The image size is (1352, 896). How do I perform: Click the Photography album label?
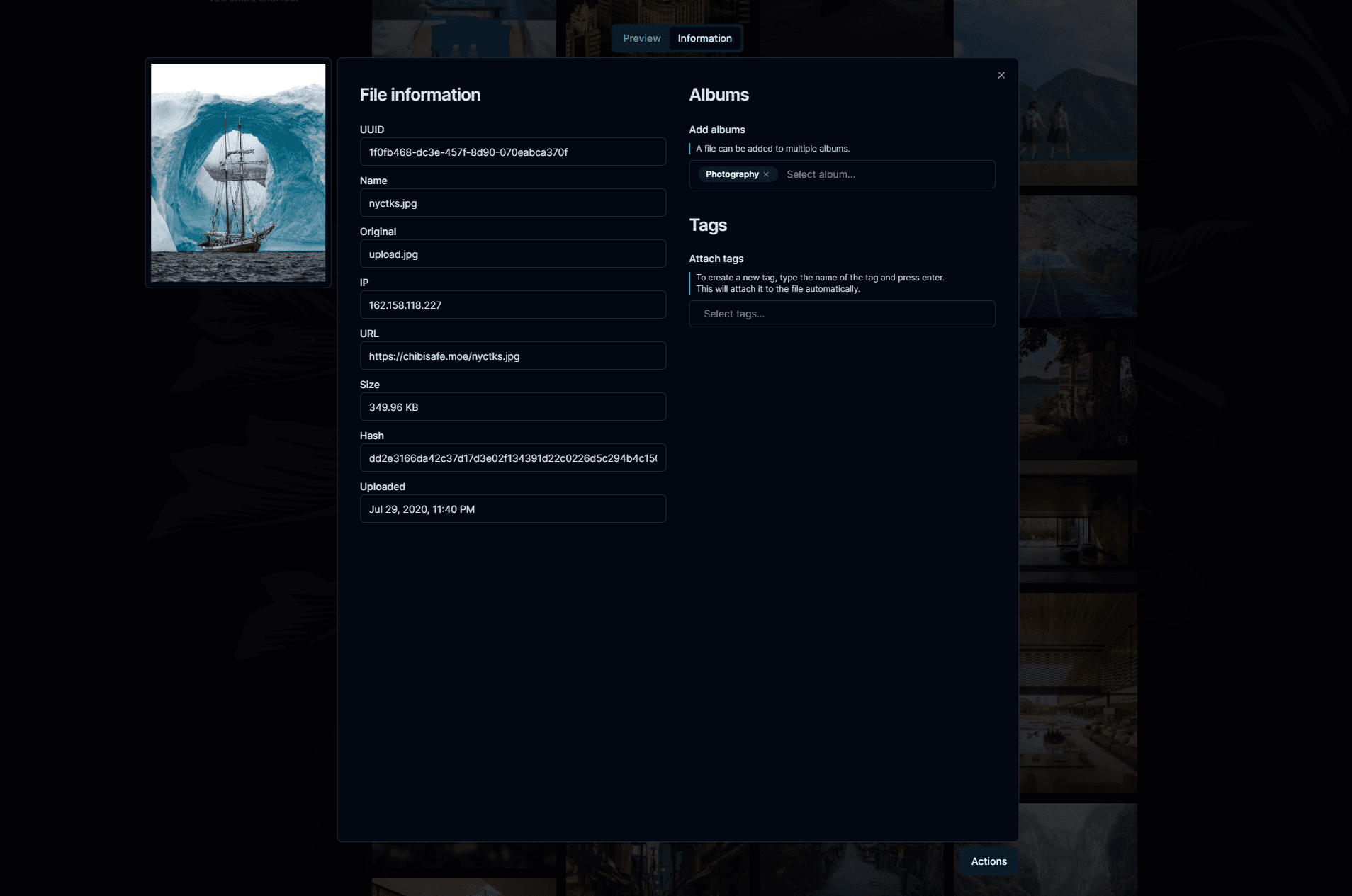(731, 174)
